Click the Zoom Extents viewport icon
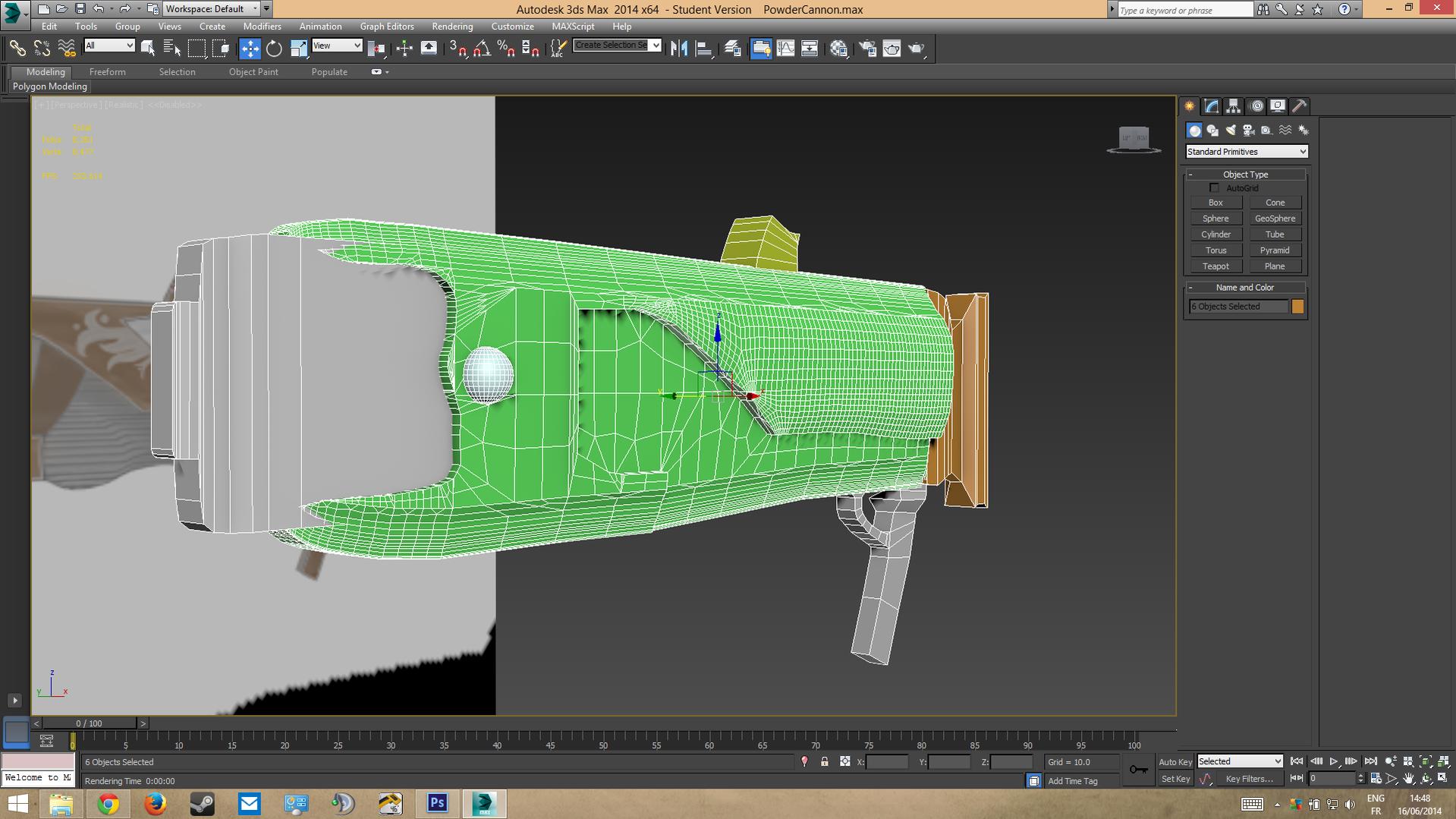Viewport: 1456px width, 819px height. [1426, 761]
